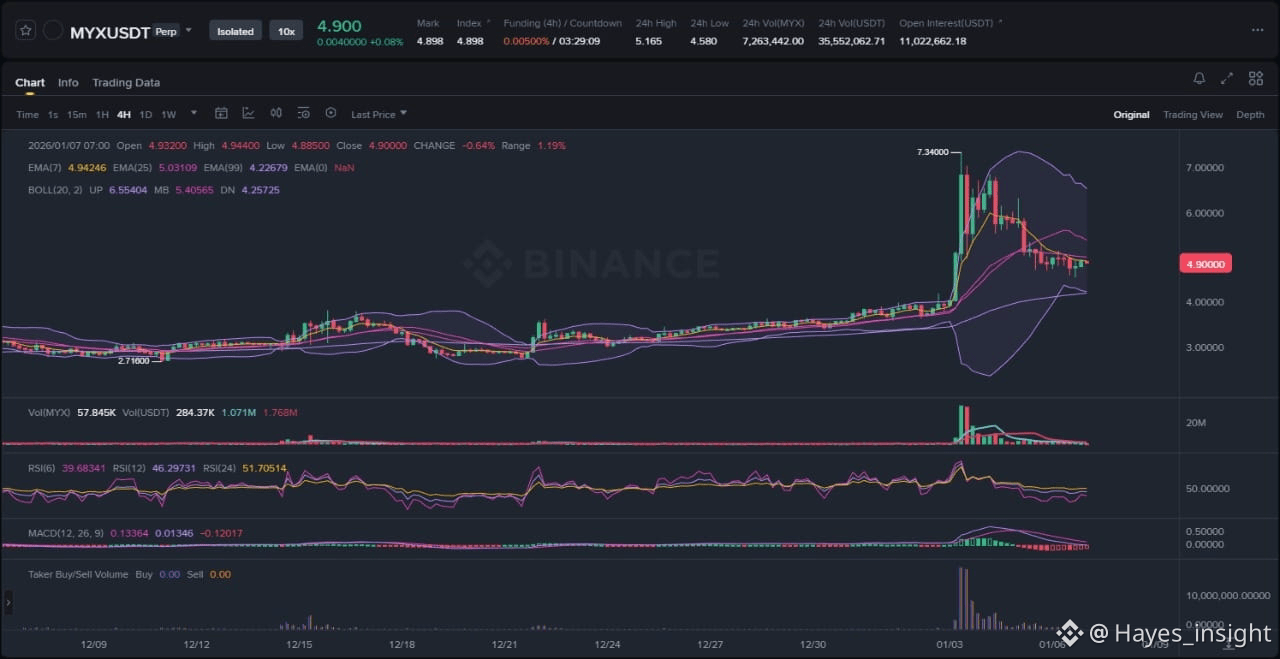Screen dimensions: 1280x659
Task: Switch to the Info tab
Action: tap(68, 83)
